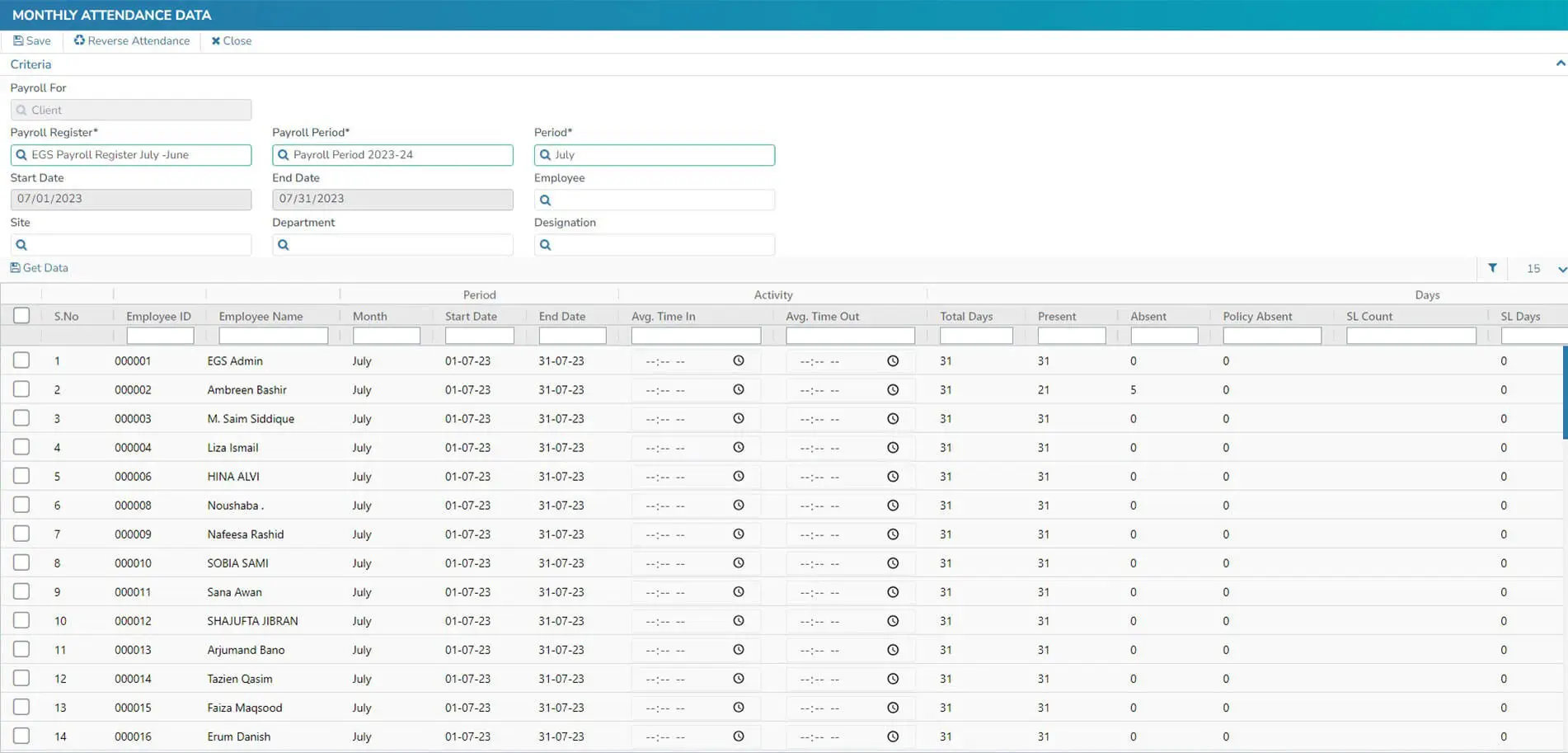Image resolution: width=1568 pixels, height=753 pixels.
Task: Click the vertical scrollbar beside the grid
Action: coord(1564,392)
